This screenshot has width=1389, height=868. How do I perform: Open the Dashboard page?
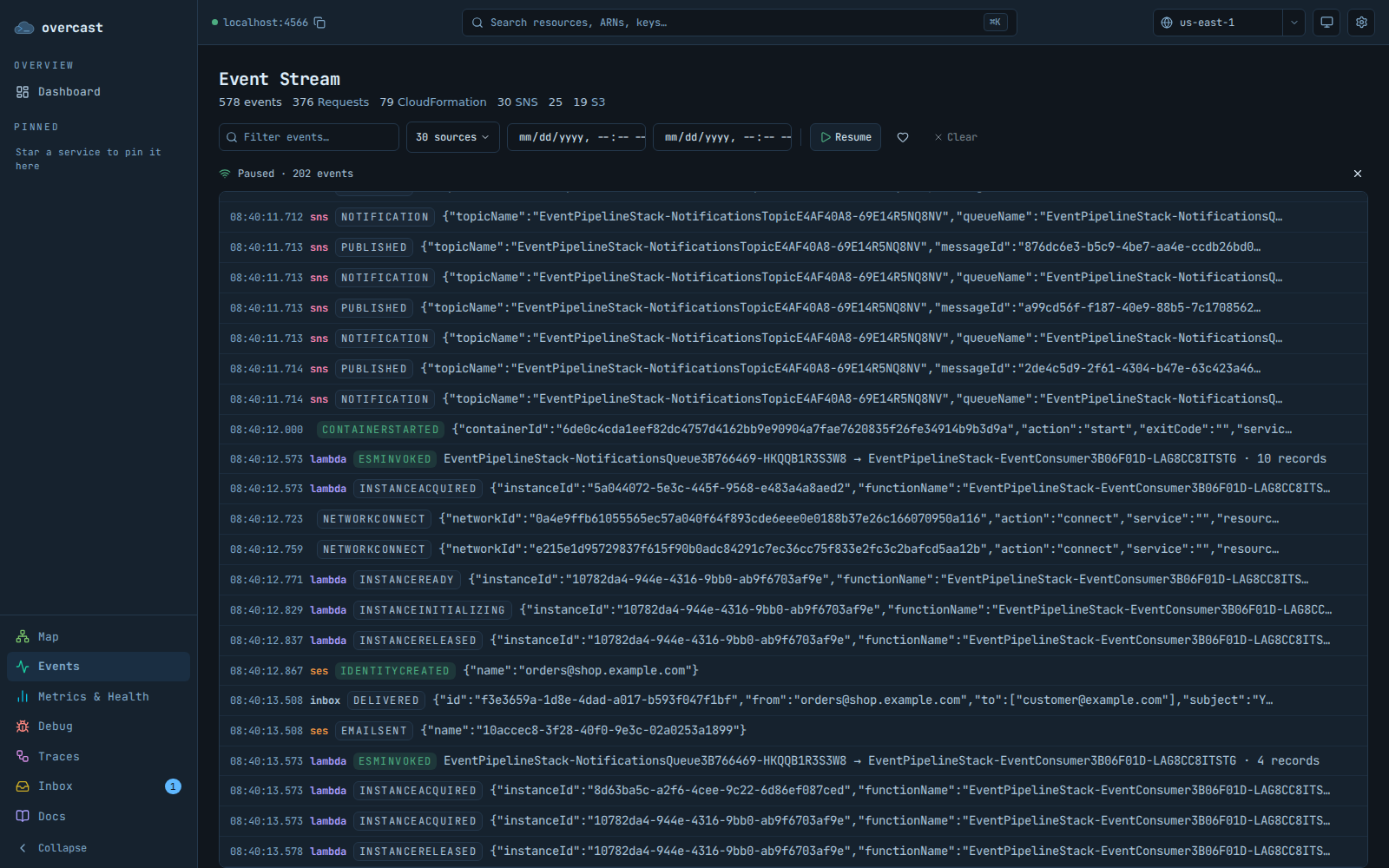coord(98,92)
